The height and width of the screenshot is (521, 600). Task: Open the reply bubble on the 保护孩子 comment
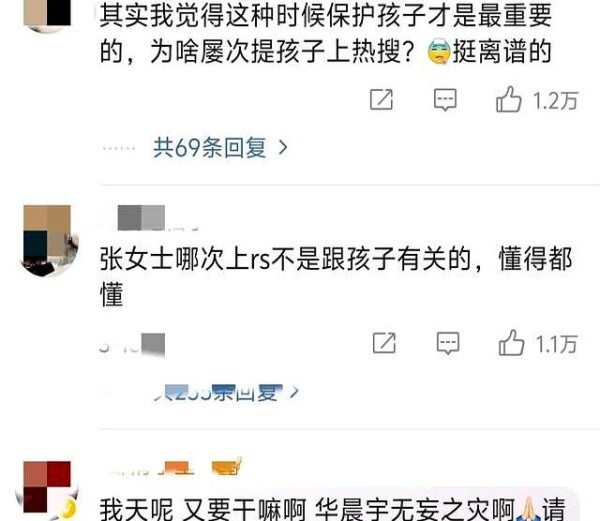(445, 100)
